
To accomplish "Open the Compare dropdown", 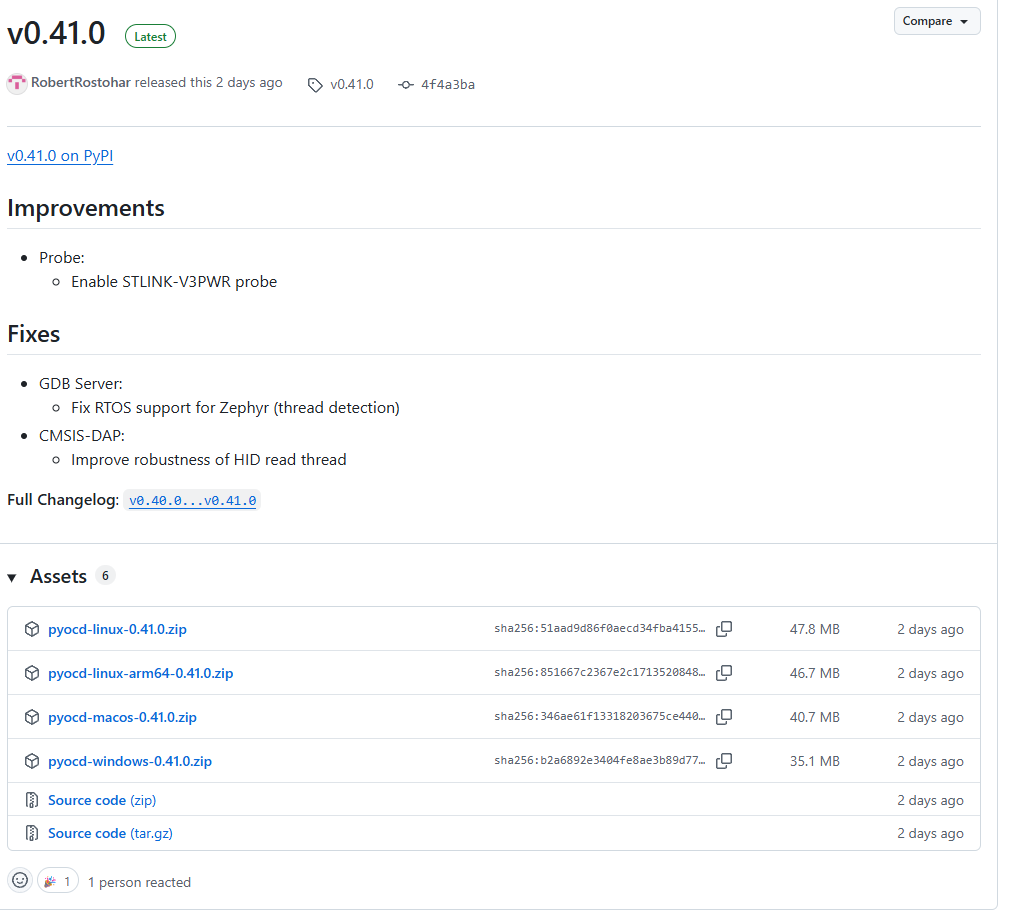I will [936, 21].
